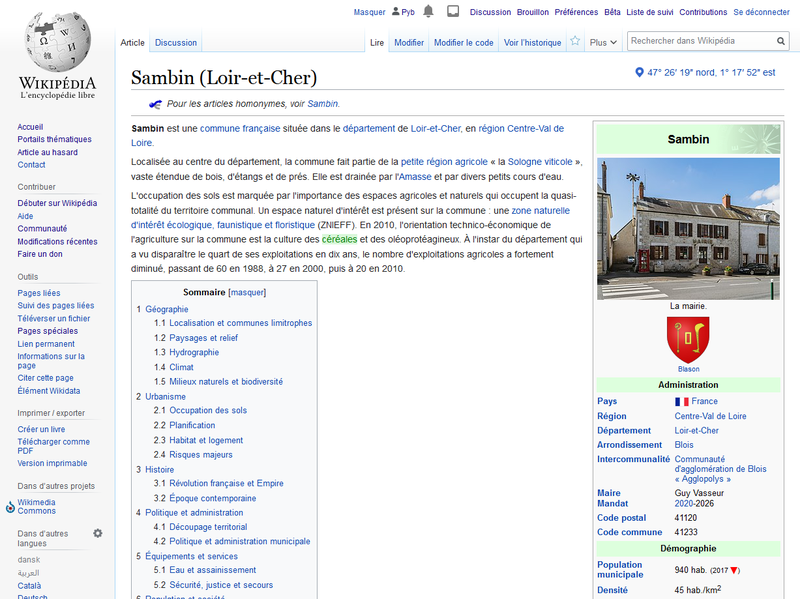Open Modifications récentes in sidebar

(57, 242)
